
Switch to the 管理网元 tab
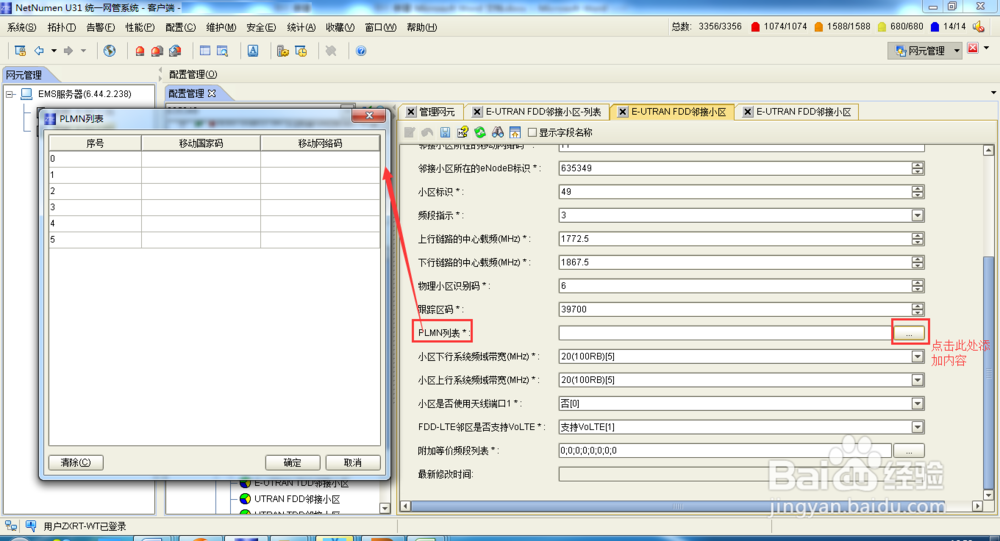(x=436, y=112)
